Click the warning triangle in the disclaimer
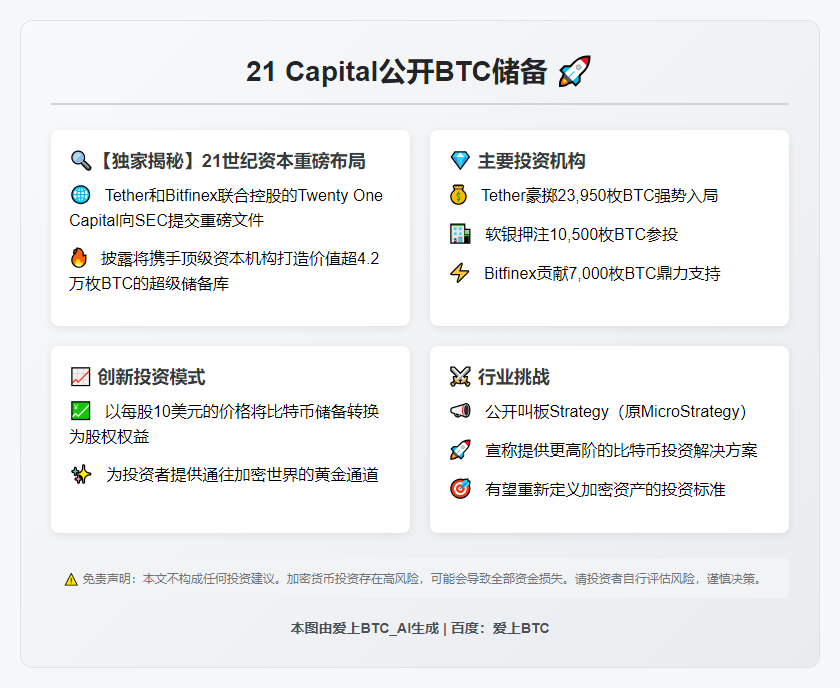 click(x=71, y=579)
